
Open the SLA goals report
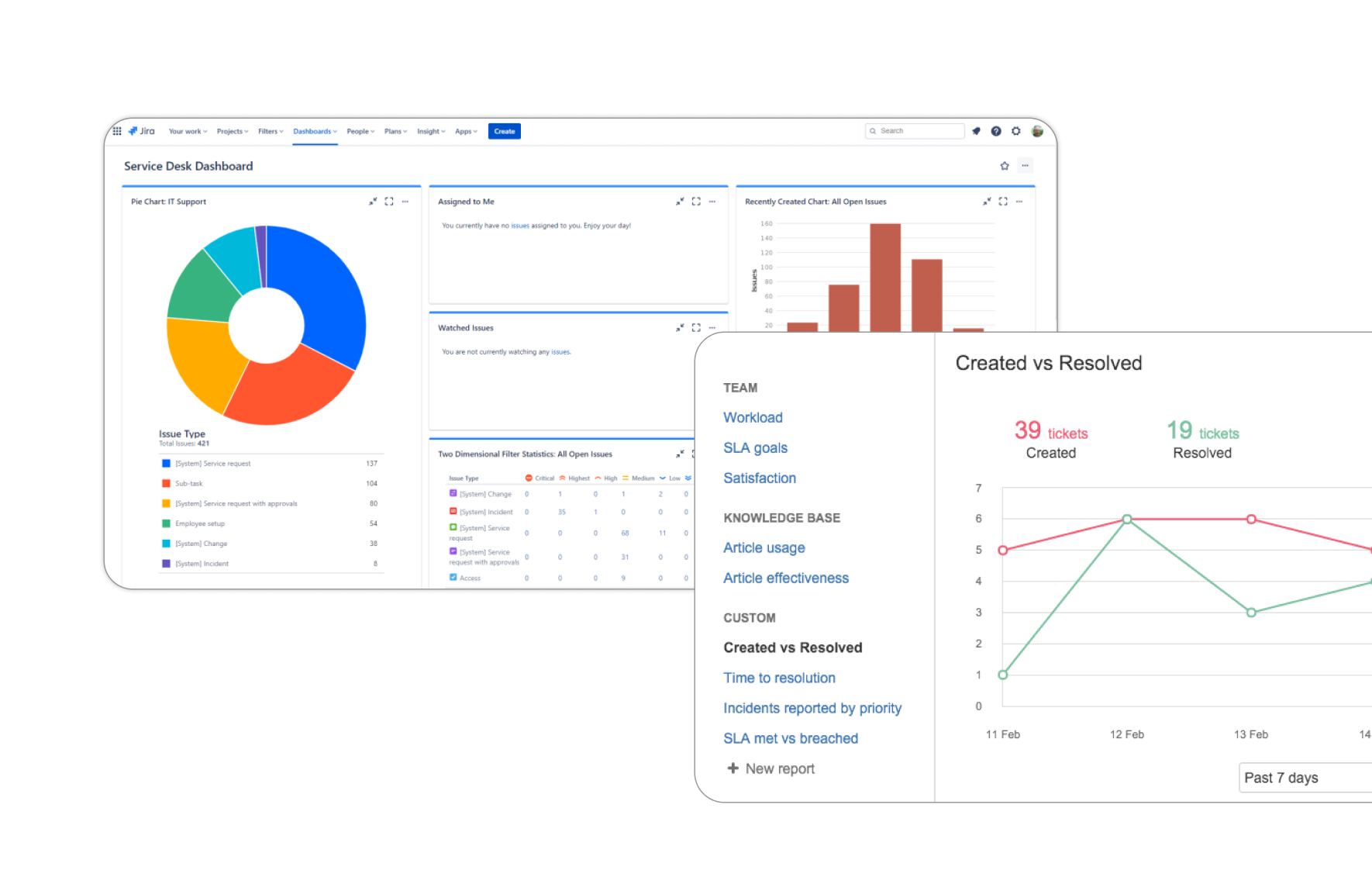(755, 448)
